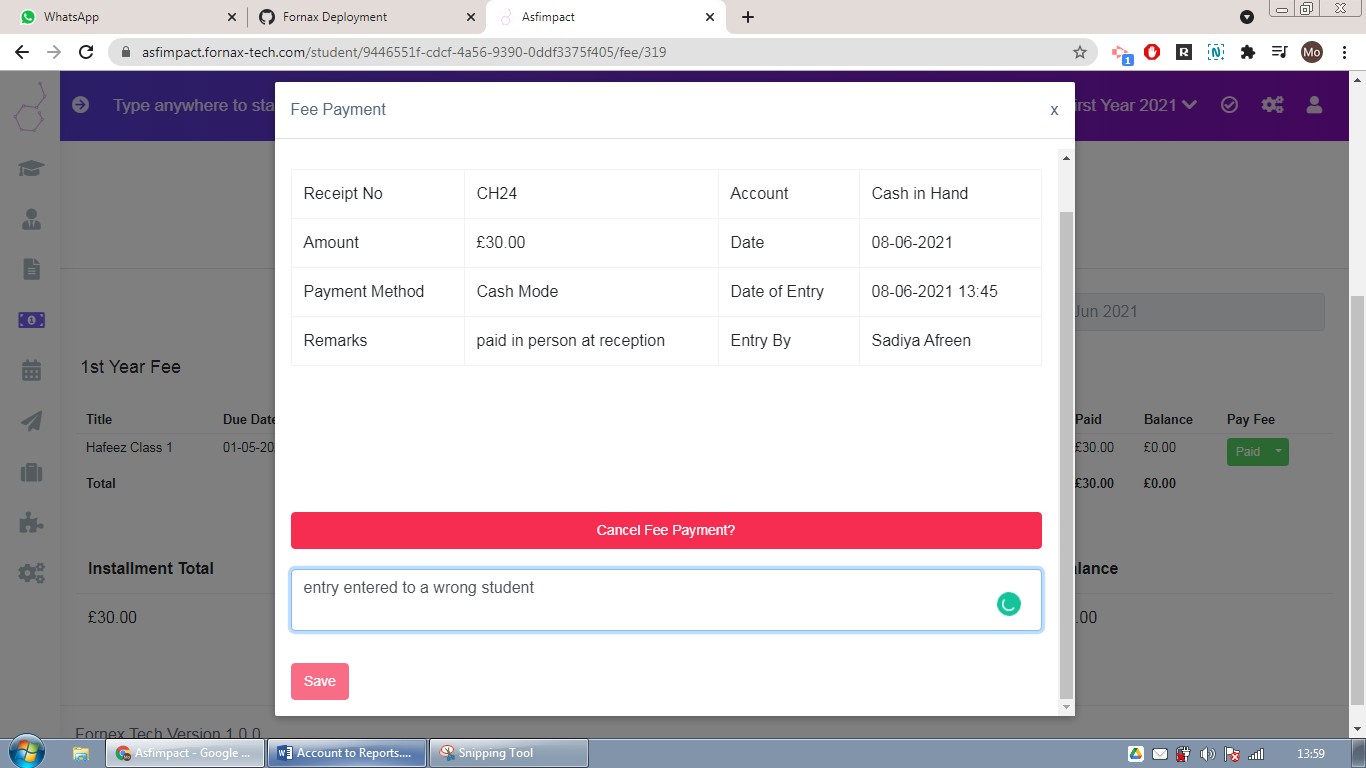Go back in browser history
Screen dimensions: 1366x768
point(22,52)
